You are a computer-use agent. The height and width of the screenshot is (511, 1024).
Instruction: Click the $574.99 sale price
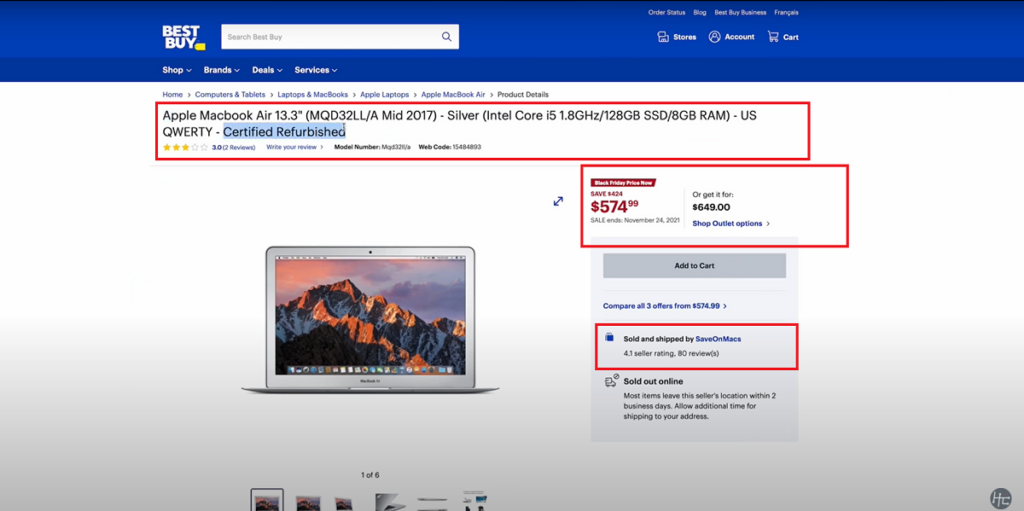(x=614, y=207)
